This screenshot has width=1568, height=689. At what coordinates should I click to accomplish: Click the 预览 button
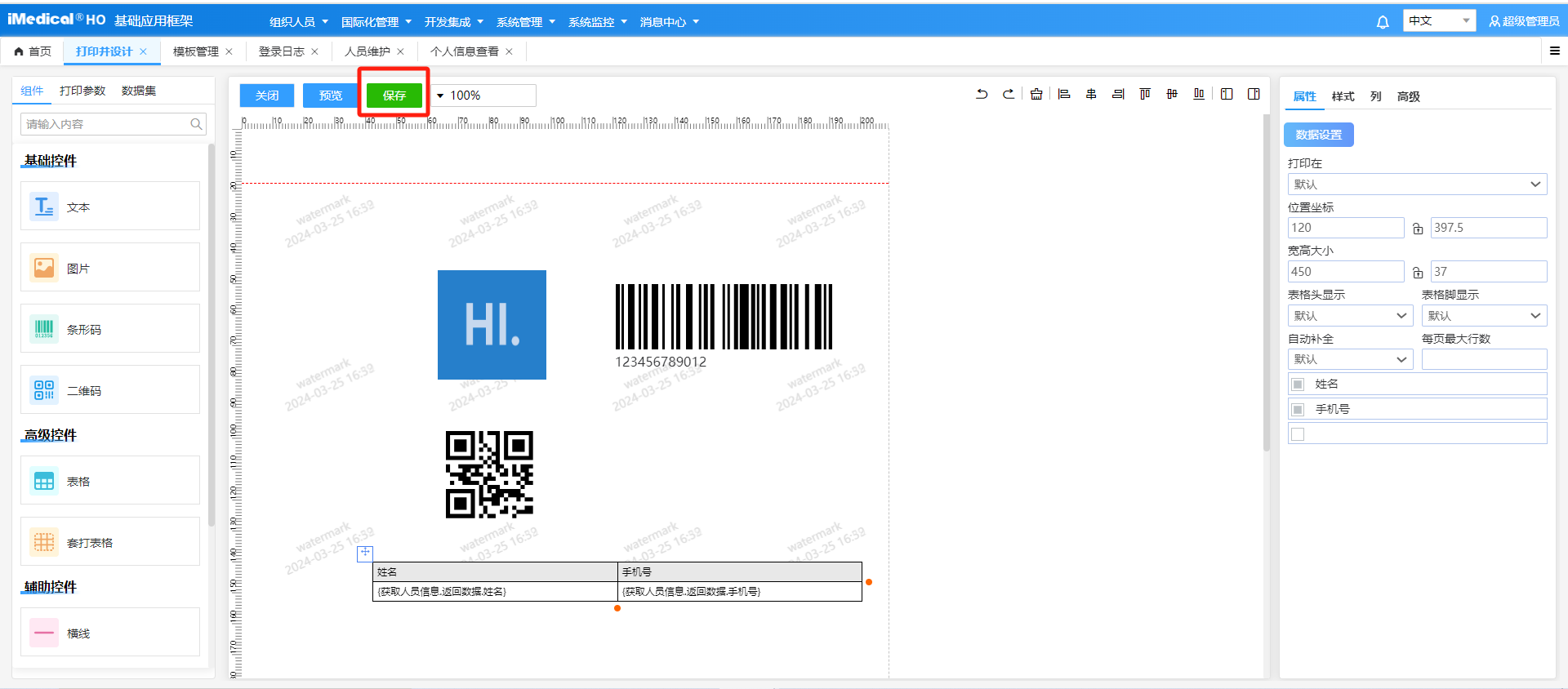click(331, 96)
